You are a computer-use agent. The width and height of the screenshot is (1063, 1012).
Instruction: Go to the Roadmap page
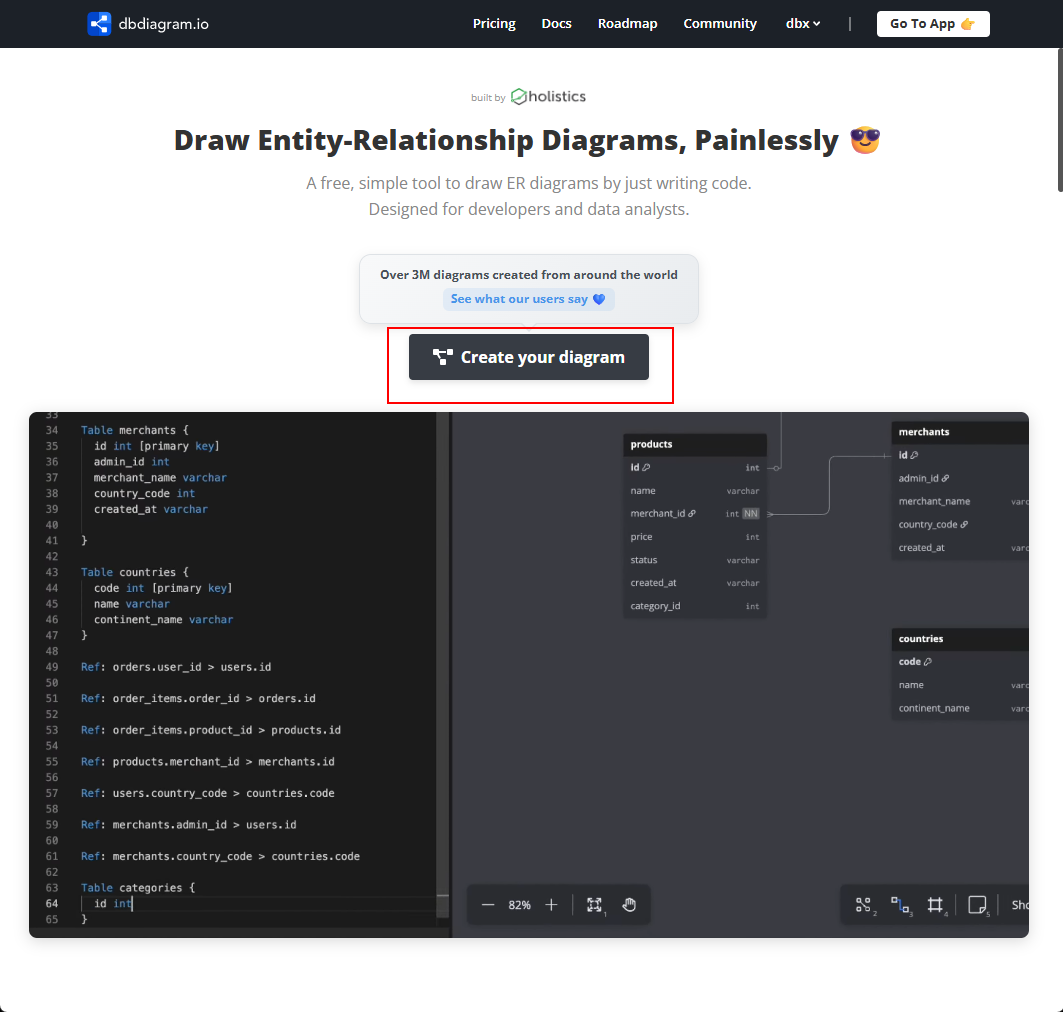pos(628,24)
